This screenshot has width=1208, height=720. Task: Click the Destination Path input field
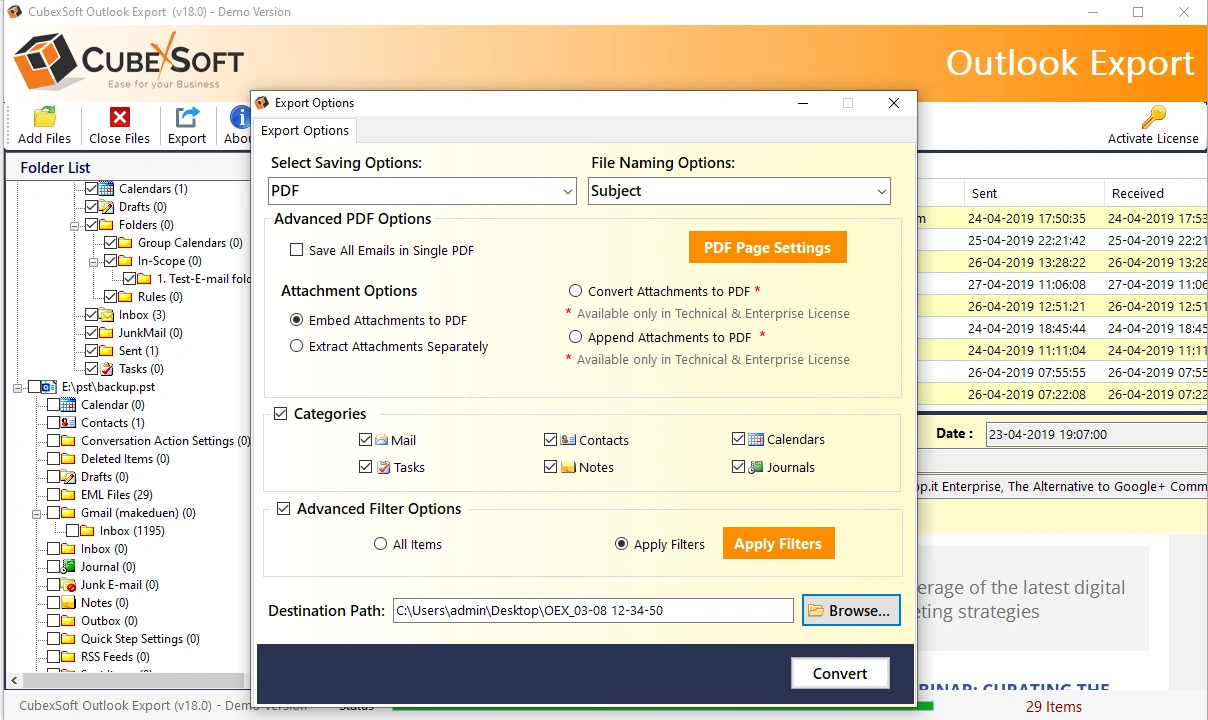tap(593, 610)
